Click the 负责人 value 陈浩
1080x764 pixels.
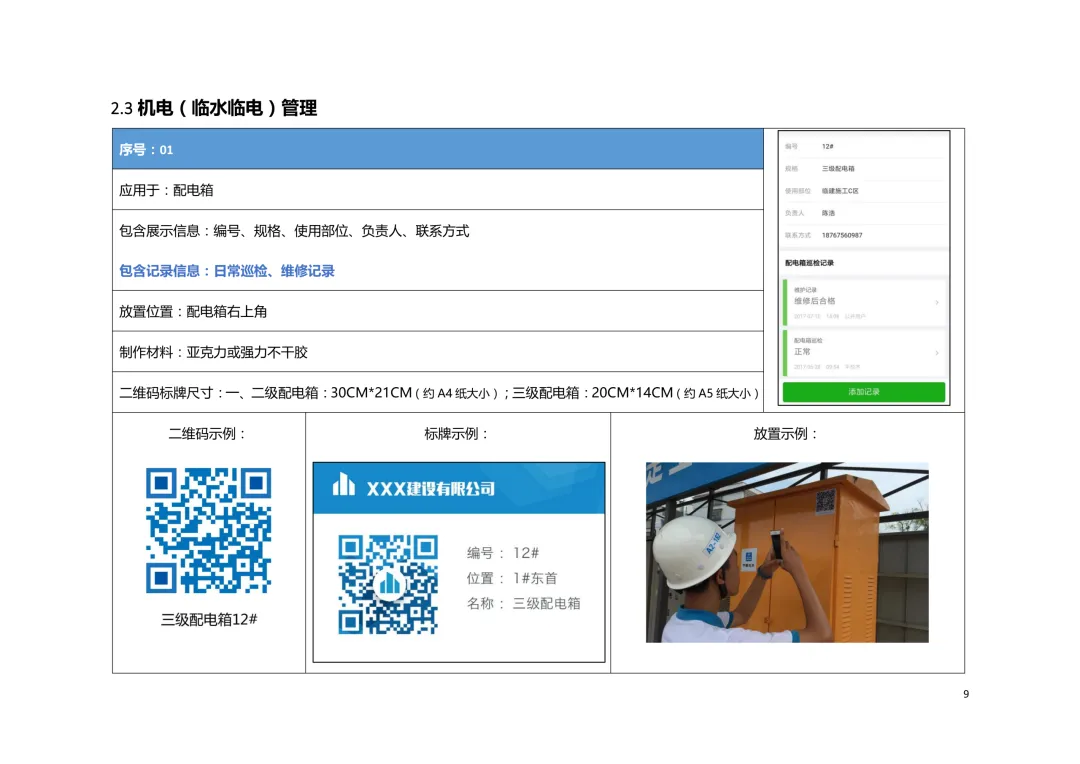pyautogui.click(x=828, y=213)
